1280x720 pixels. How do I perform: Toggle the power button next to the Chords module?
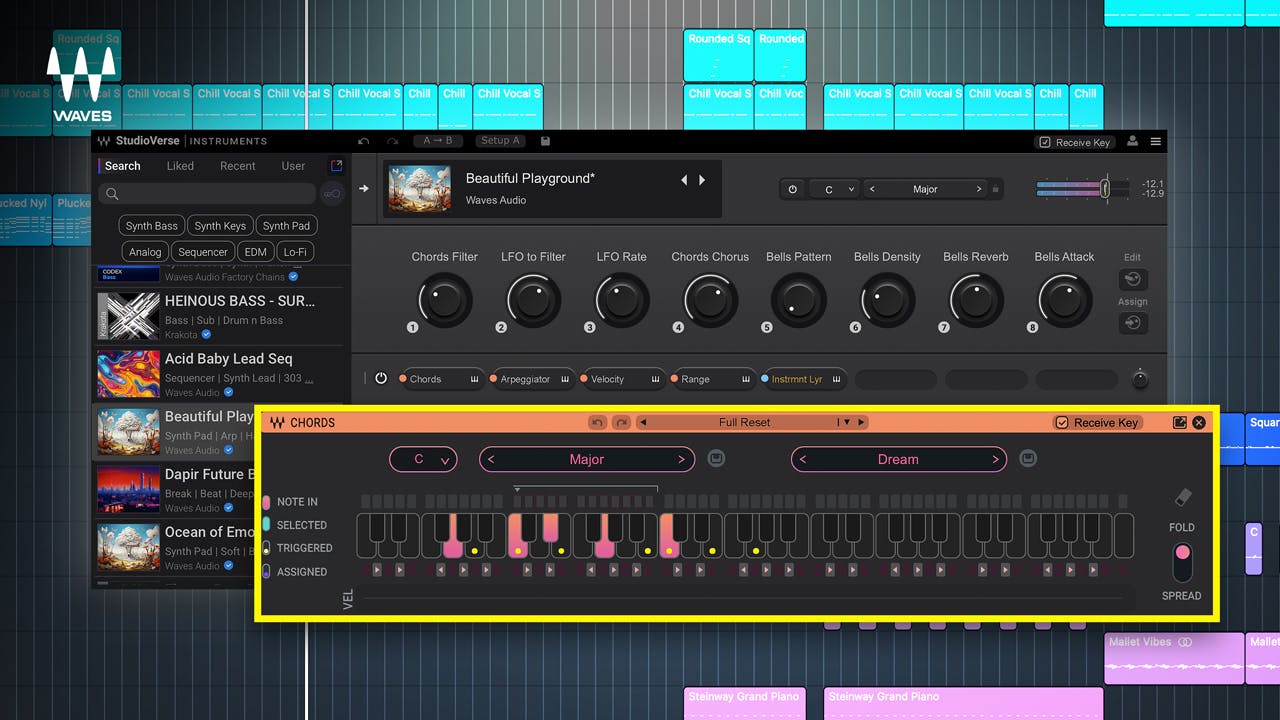(x=381, y=379)
